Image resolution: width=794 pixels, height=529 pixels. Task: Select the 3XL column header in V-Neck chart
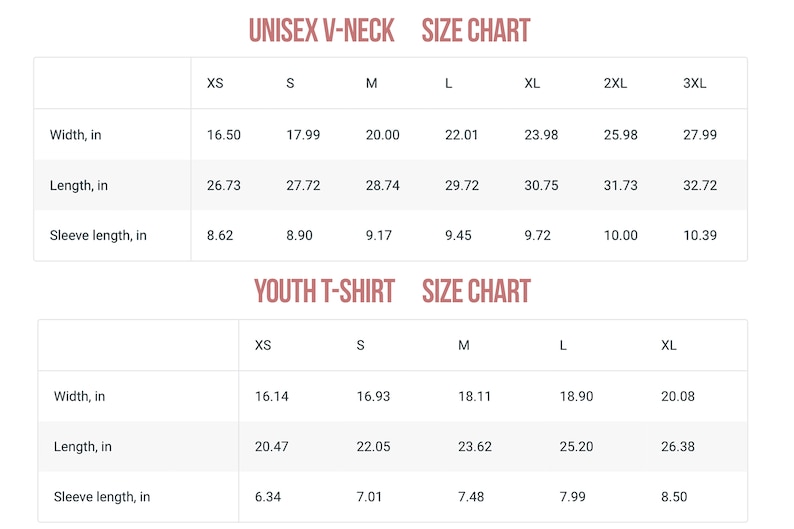click(x=695, y=83)
